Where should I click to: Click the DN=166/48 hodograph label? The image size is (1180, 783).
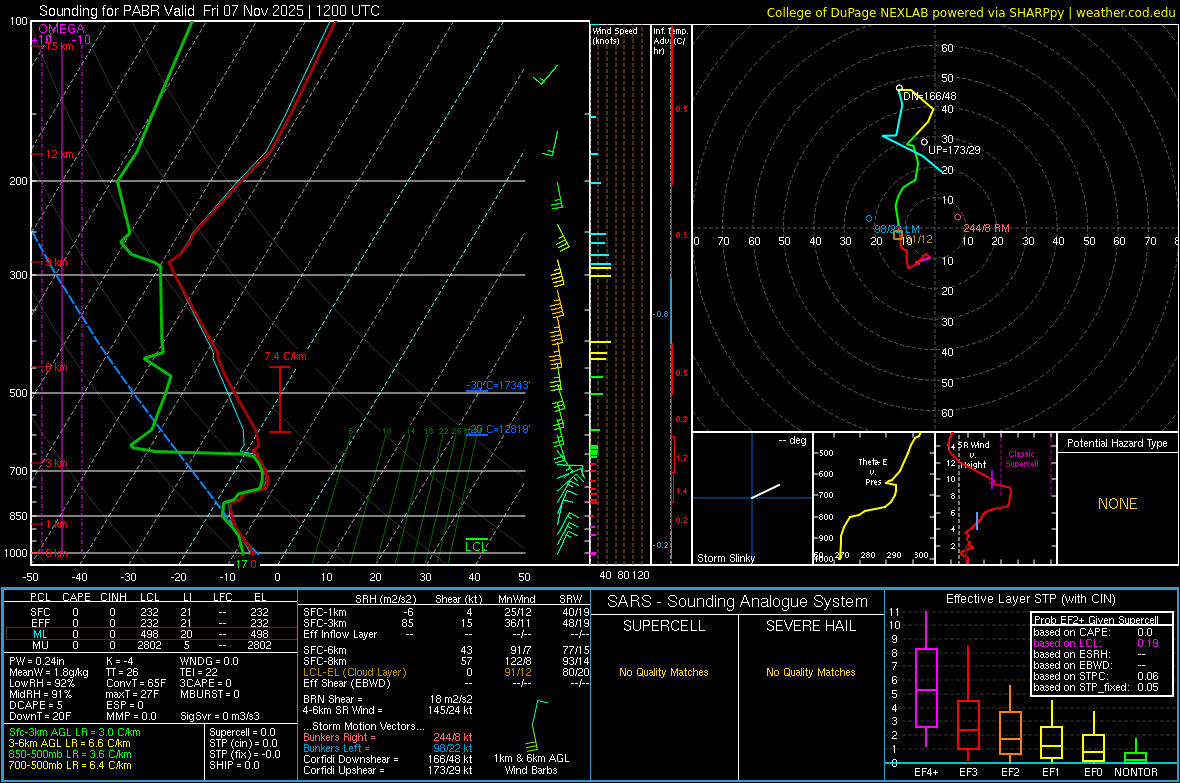click(929, 96)
